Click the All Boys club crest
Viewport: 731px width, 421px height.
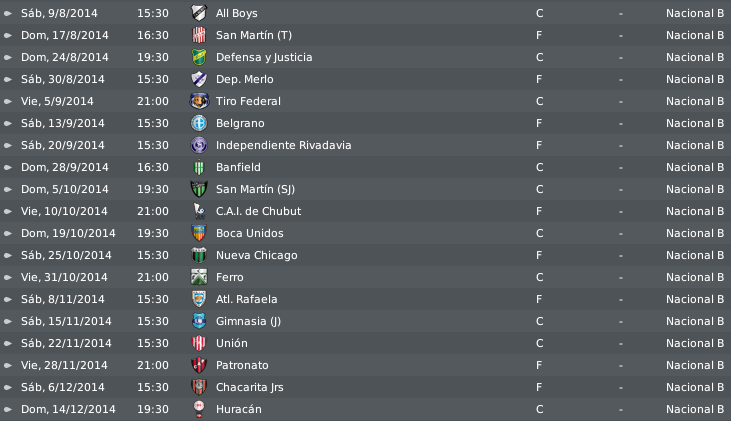(199, 13)
